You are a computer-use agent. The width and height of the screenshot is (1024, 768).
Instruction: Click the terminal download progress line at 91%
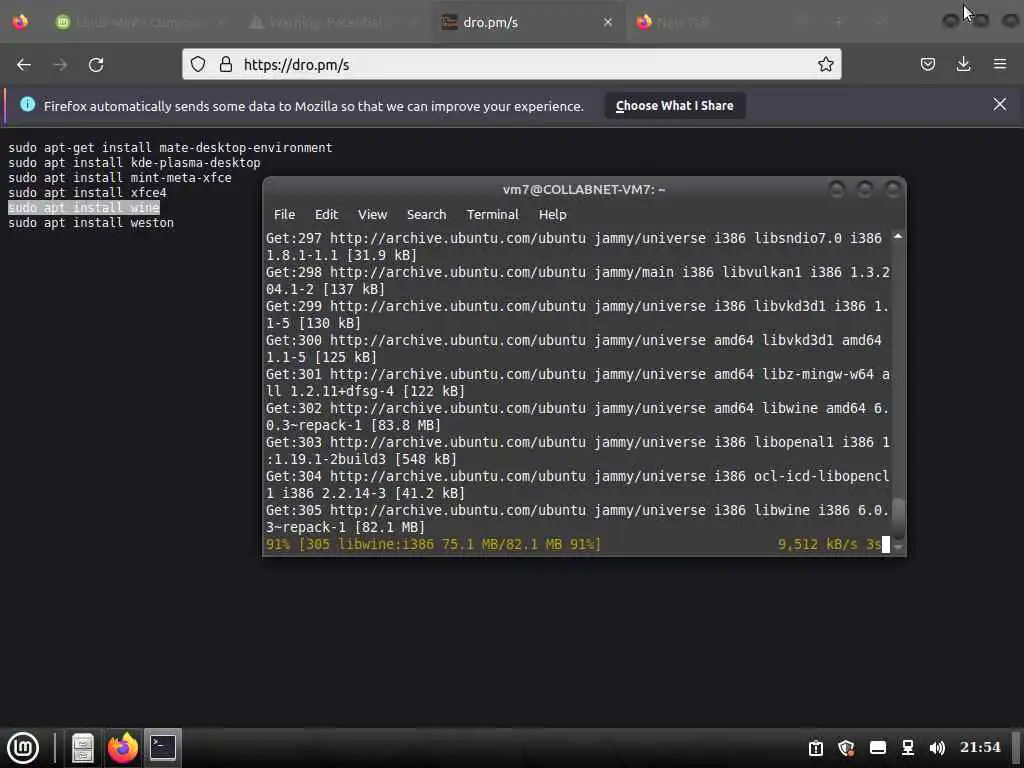click(x=433, y=544)
